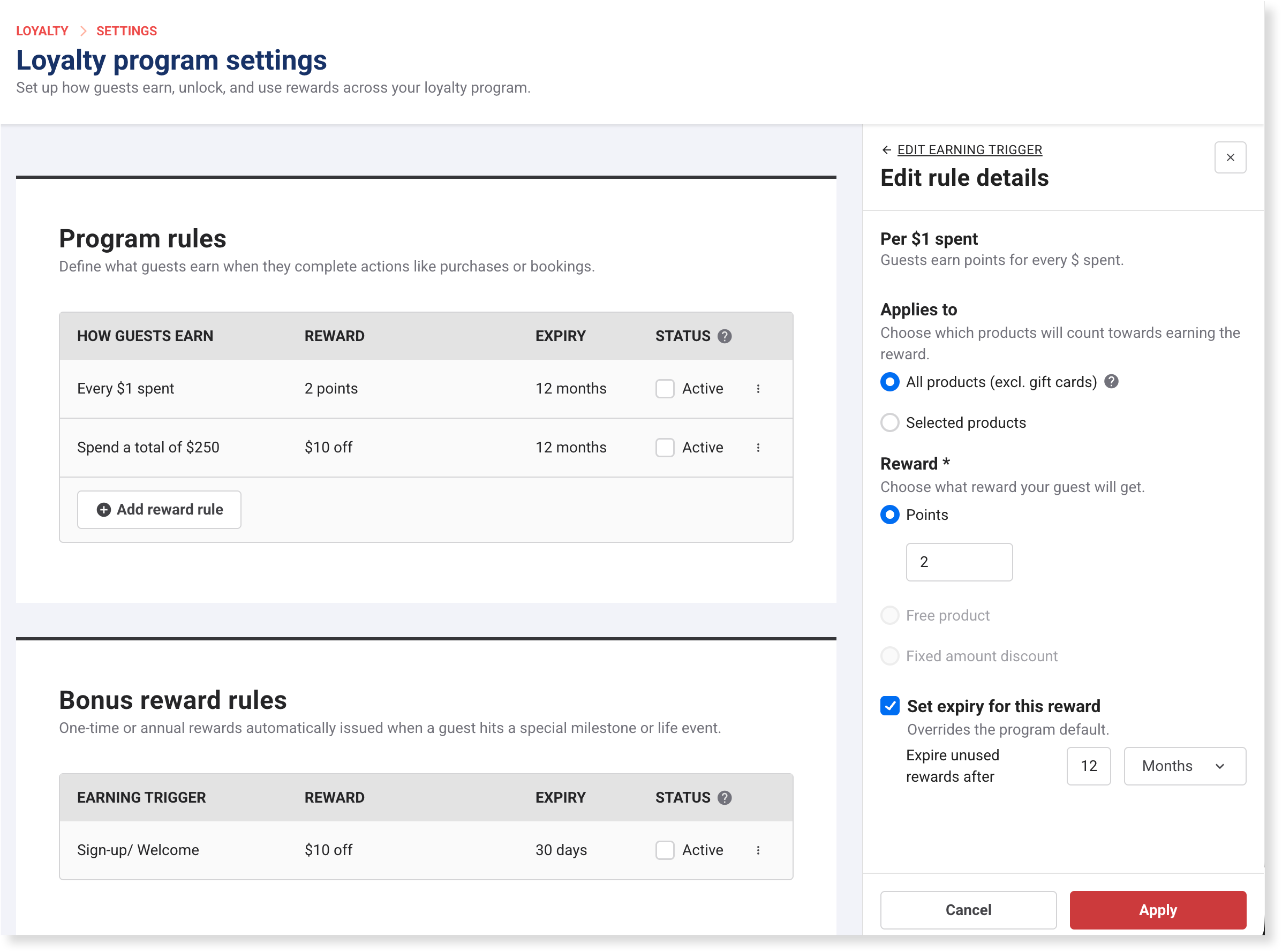This screenshot has height=952, width=1282.
Task: Click the Program rules heading
Action: click(143, 239)
